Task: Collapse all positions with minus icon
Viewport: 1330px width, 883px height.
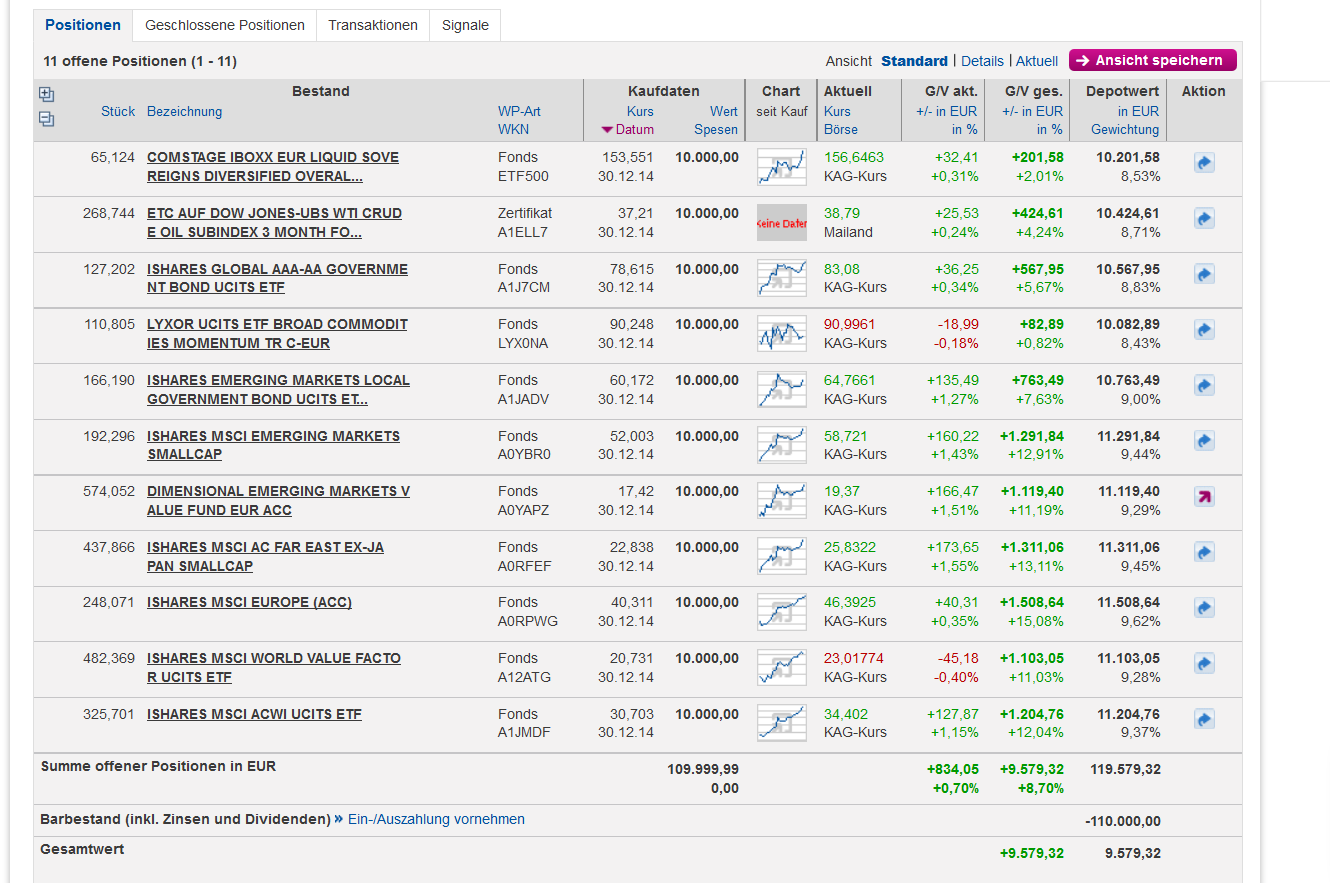Action: tap(47, 119)
